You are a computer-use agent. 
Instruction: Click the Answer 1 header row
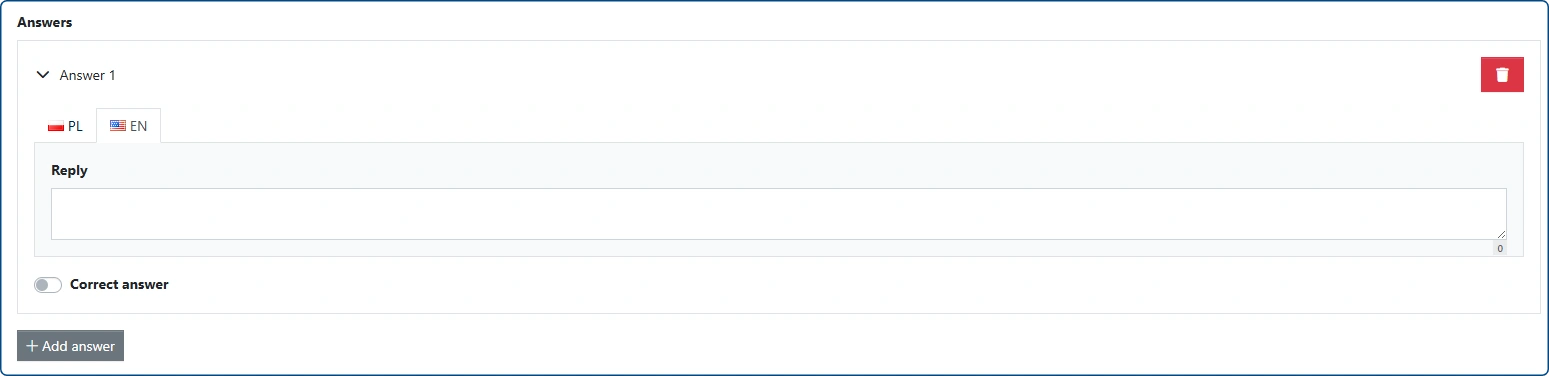click(778, 75)
